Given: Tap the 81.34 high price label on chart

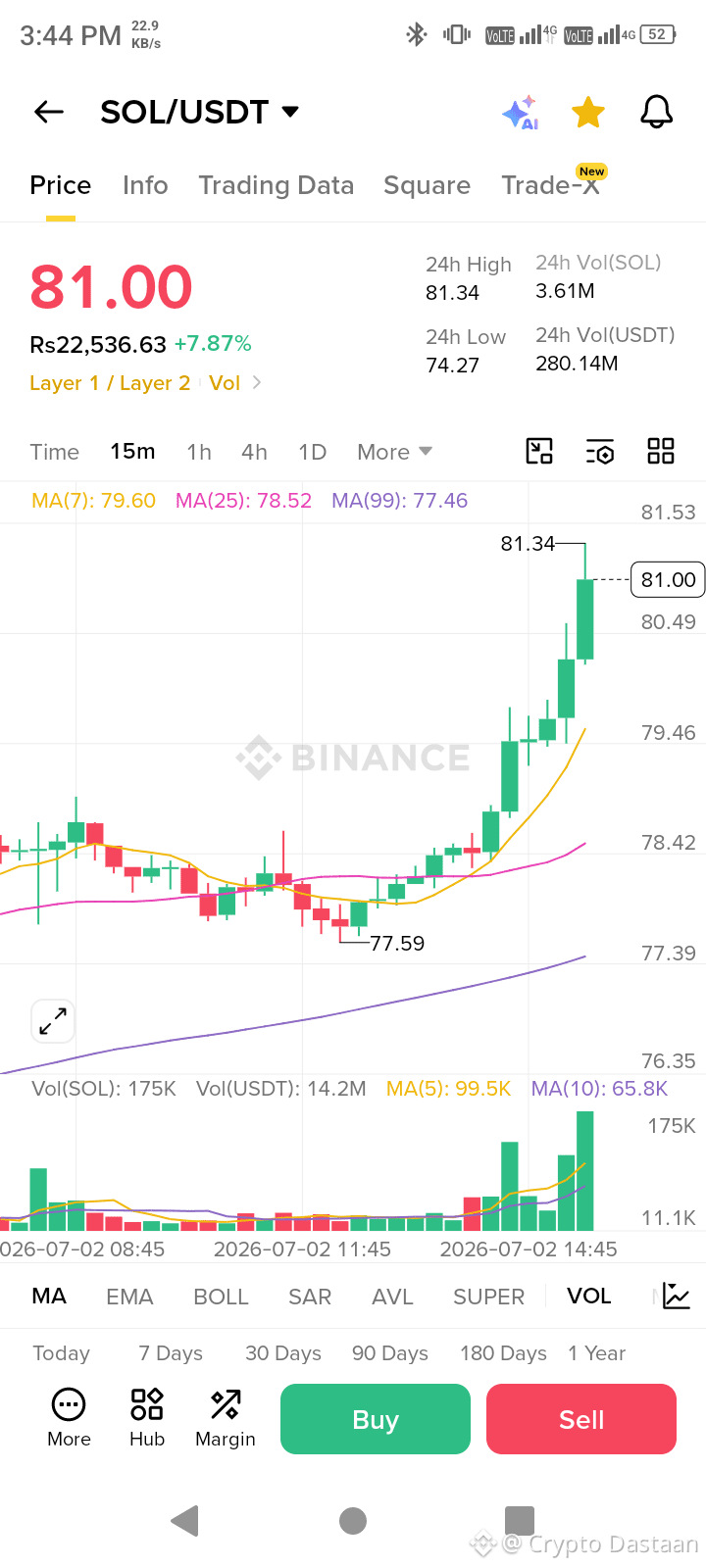Looking at the screenshot, I should (x=528, y=543).
